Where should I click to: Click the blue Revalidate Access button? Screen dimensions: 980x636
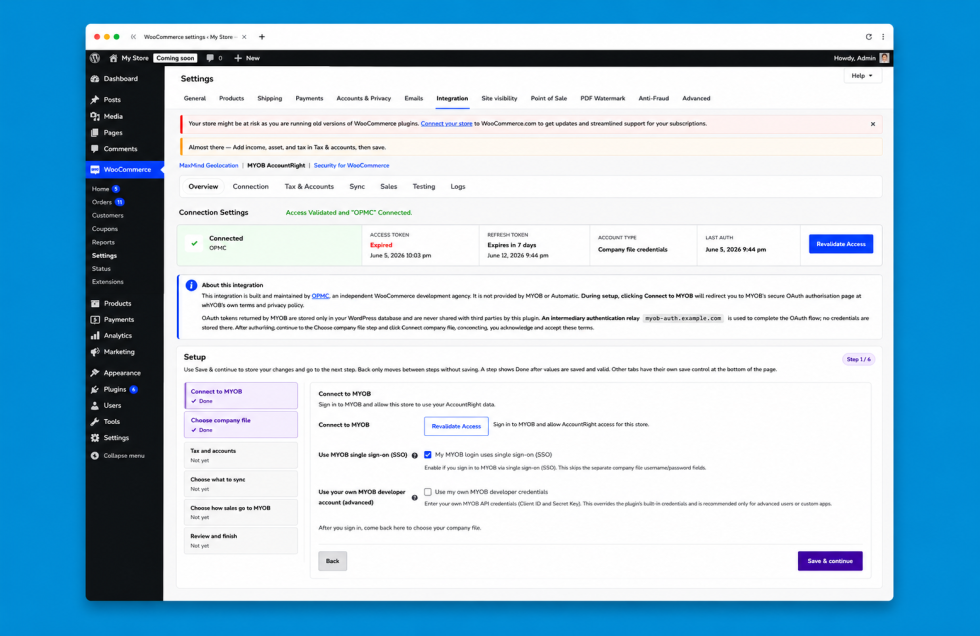[841, 244]
